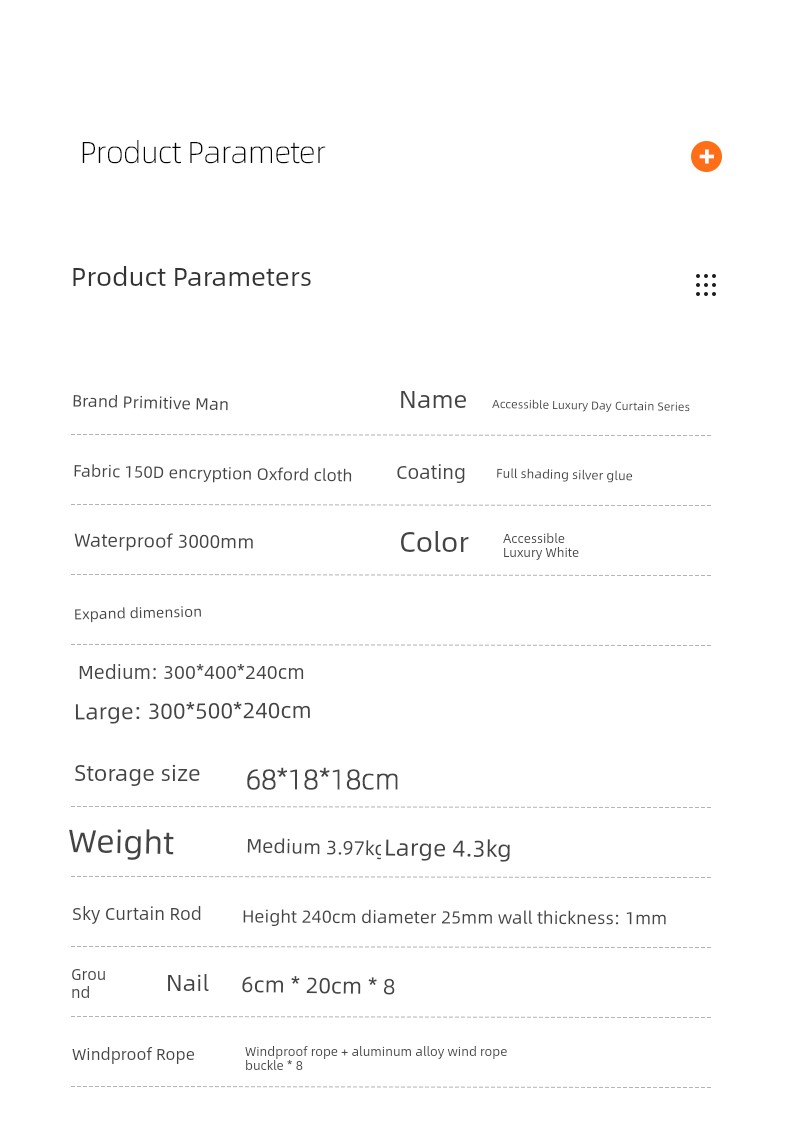The image size is (790, 1142).
Task: Select Large: 300*500*240cm dimension
Action: [x=192, y=711]
